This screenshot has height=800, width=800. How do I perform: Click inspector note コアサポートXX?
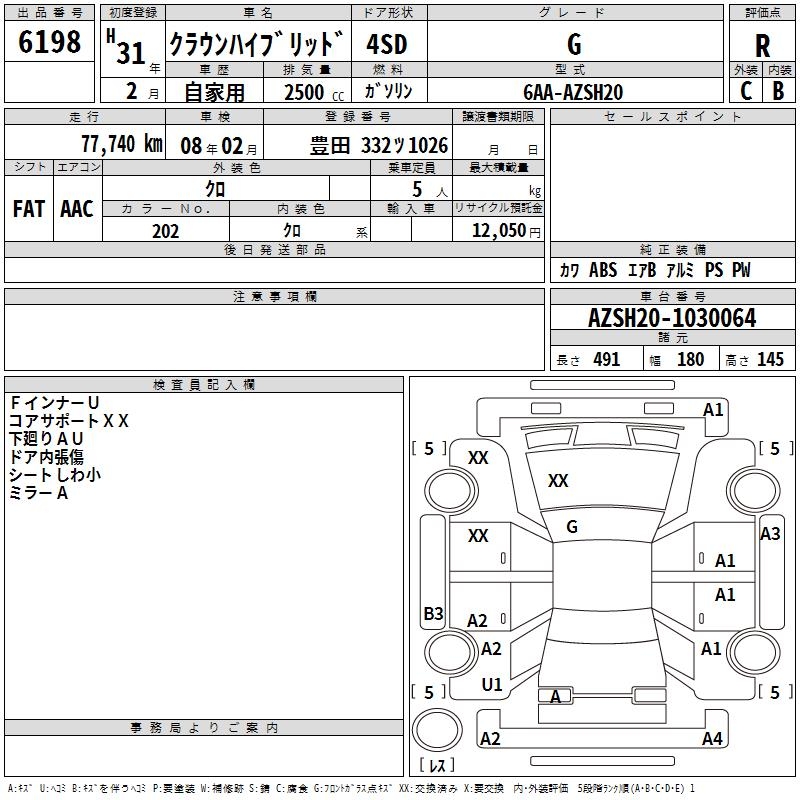69,421
